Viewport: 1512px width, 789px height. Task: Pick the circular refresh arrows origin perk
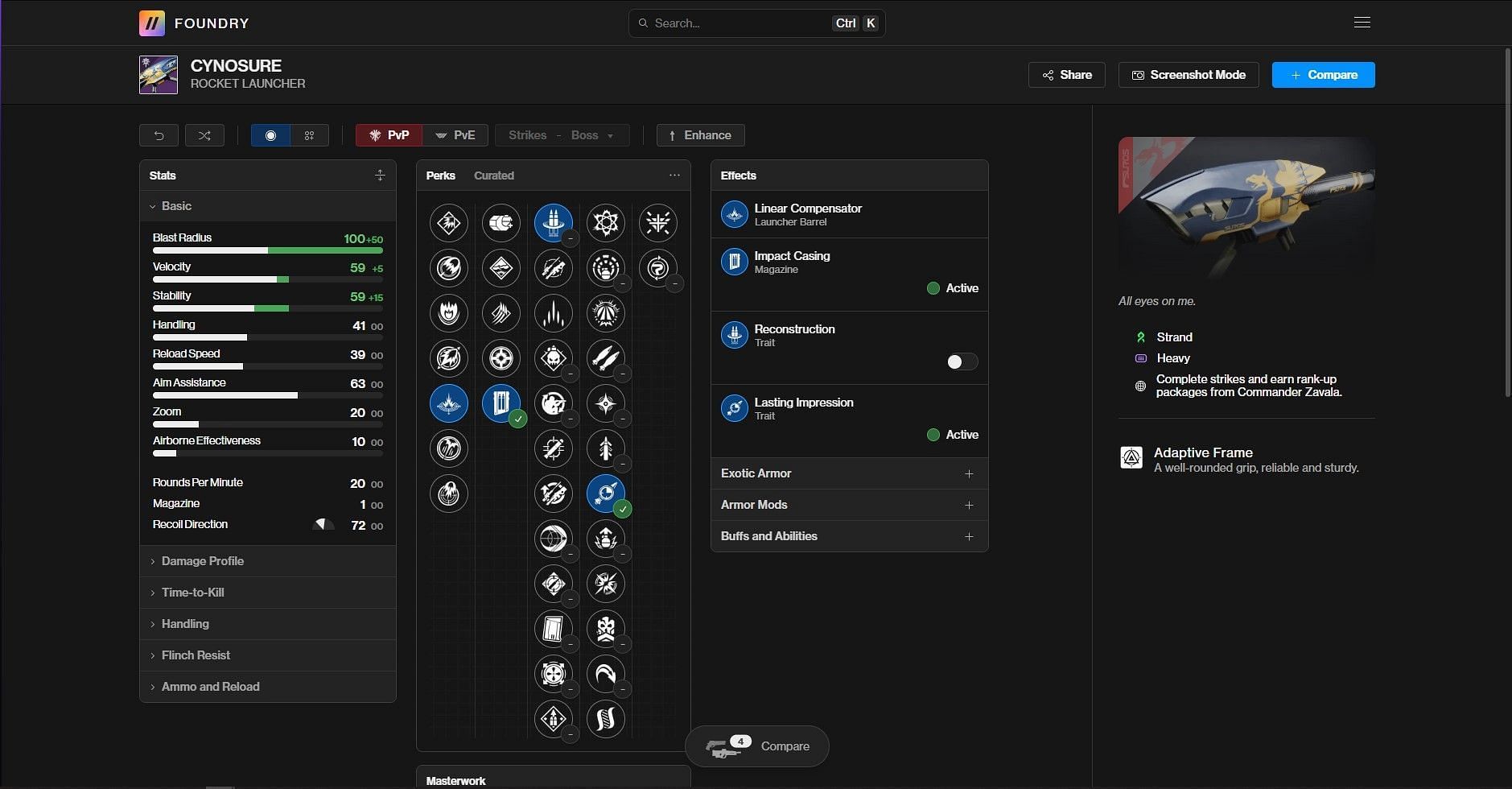click(658, 268)
